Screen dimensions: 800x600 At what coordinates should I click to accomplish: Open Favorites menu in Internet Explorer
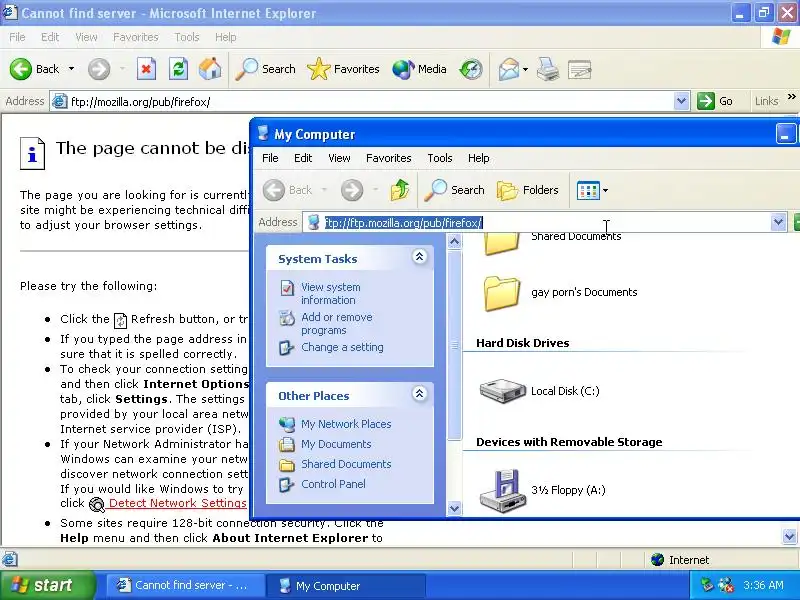click(136, 37)
